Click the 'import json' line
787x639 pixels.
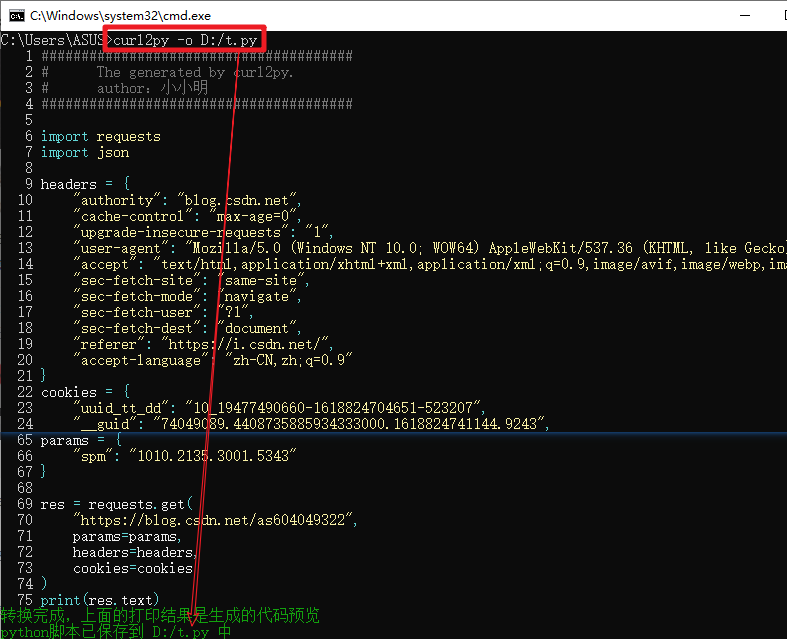(x=85, y=153)
